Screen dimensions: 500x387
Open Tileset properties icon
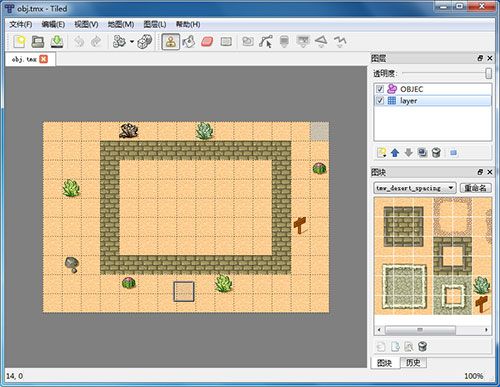coord(409,347)
